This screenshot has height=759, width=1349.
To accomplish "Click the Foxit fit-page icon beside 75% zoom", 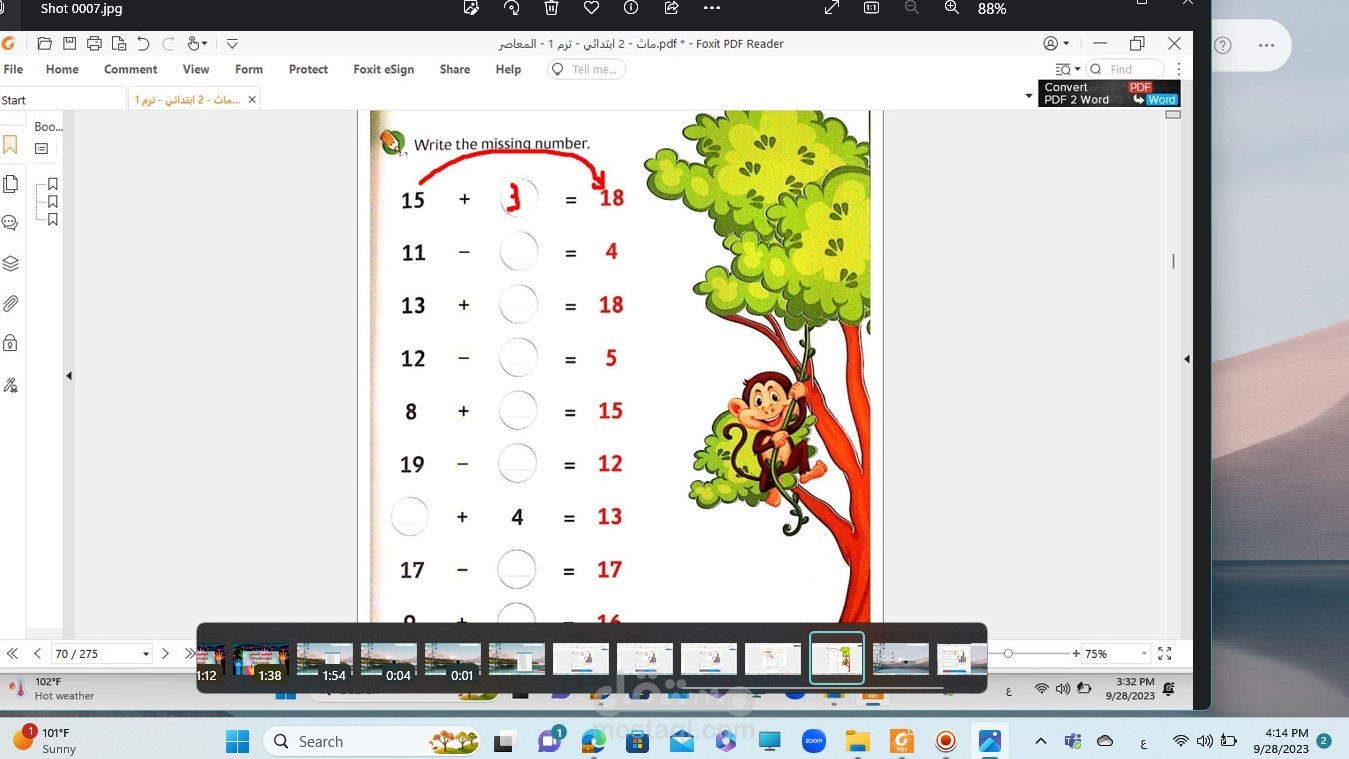I will pyautogui.click(x=1164, y=653).
